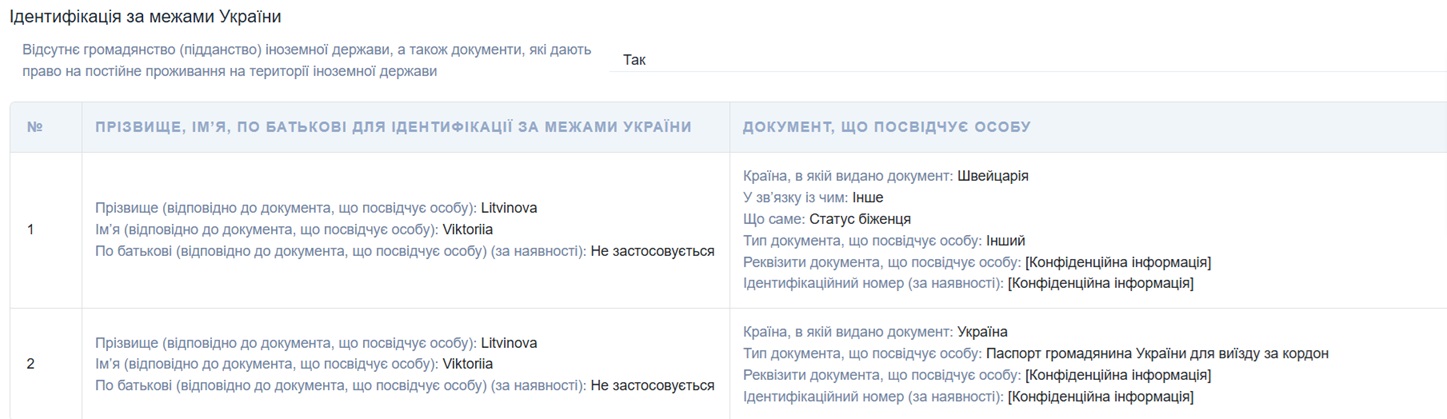Select the "Прізвище, ім'я, по батькові" column header
1447x419 pixels.
(393, 127)
